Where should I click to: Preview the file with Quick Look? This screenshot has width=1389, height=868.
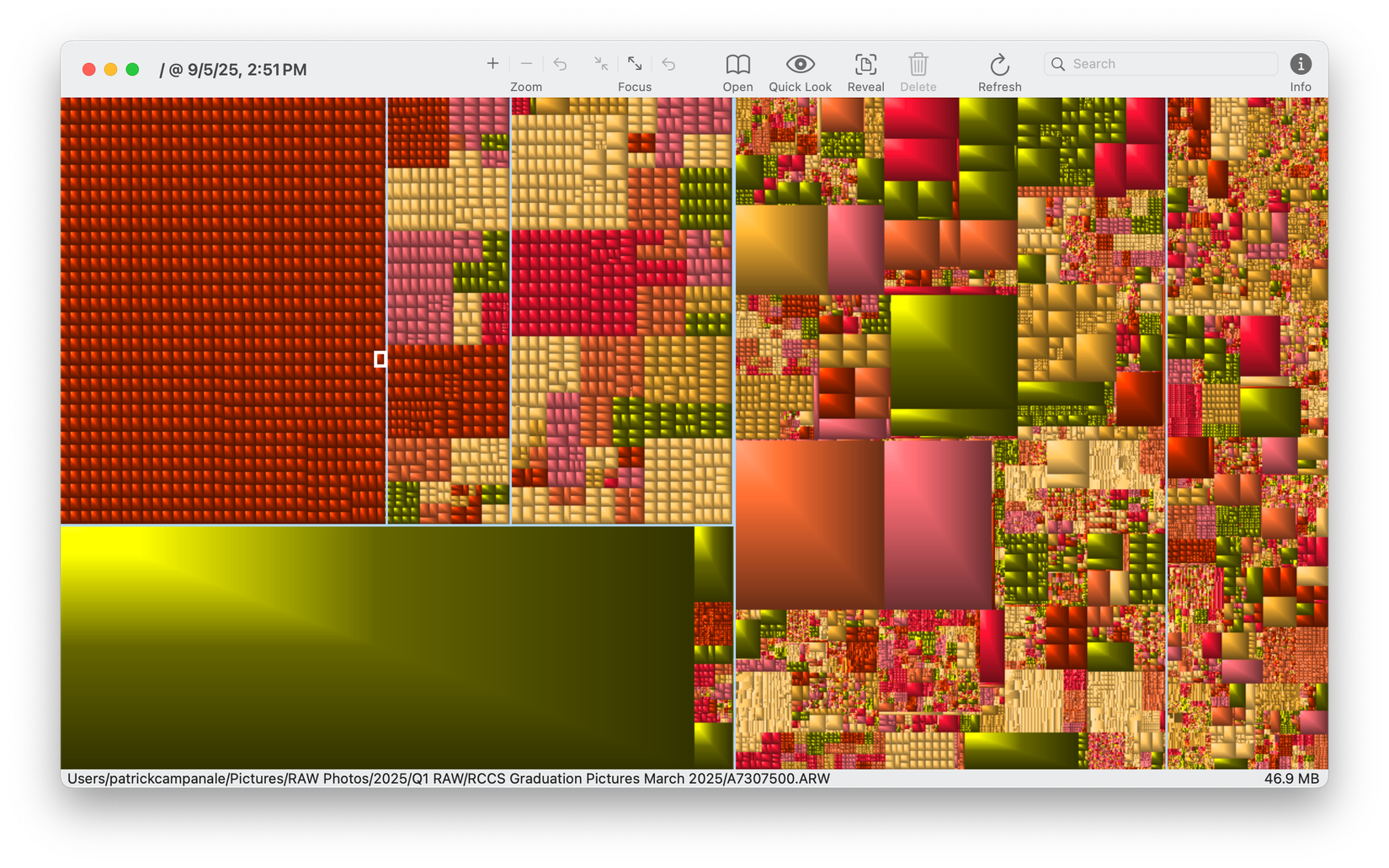[x=800, y=64]
